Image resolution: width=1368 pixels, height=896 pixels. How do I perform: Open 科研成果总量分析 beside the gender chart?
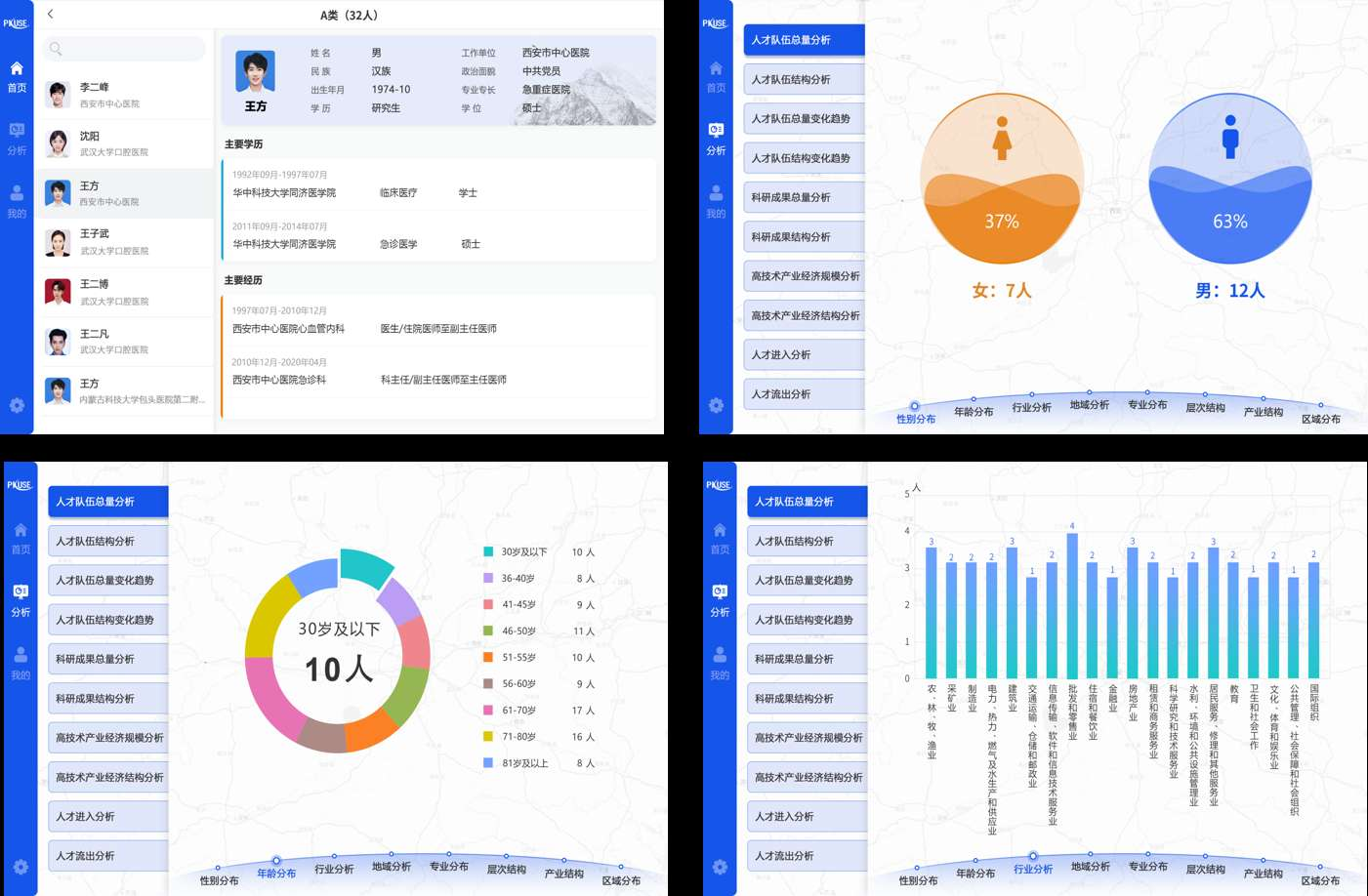805,197
